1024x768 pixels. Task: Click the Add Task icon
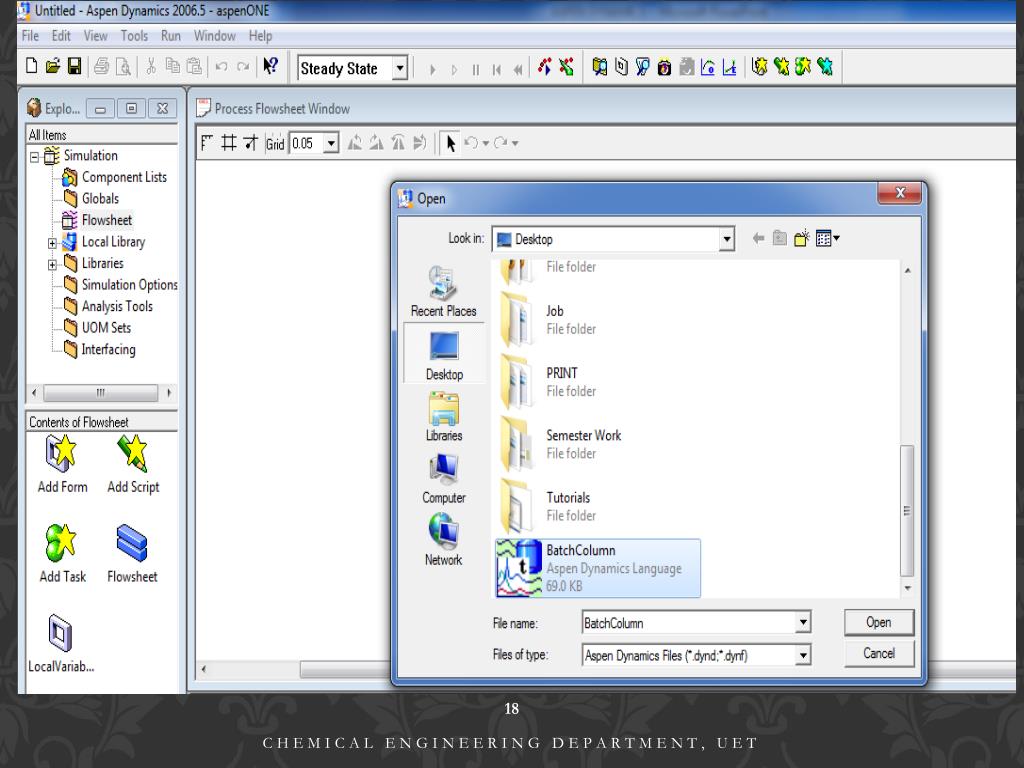(x=62, y=554)
